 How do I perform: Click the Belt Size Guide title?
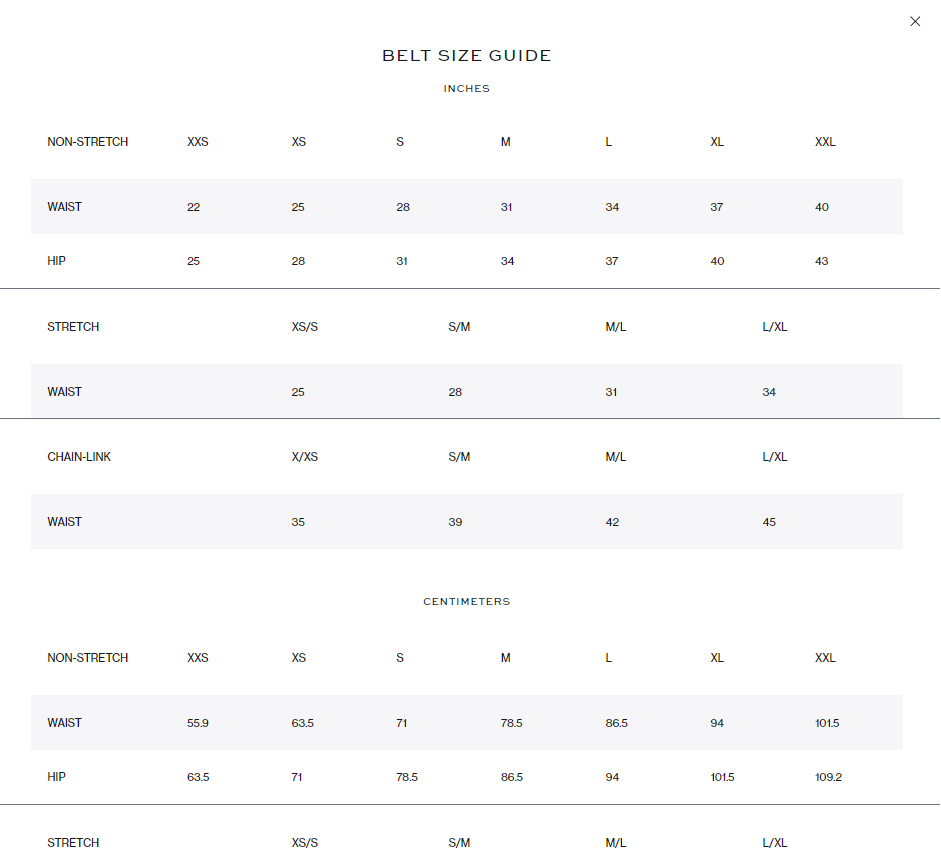click(467, 56)
